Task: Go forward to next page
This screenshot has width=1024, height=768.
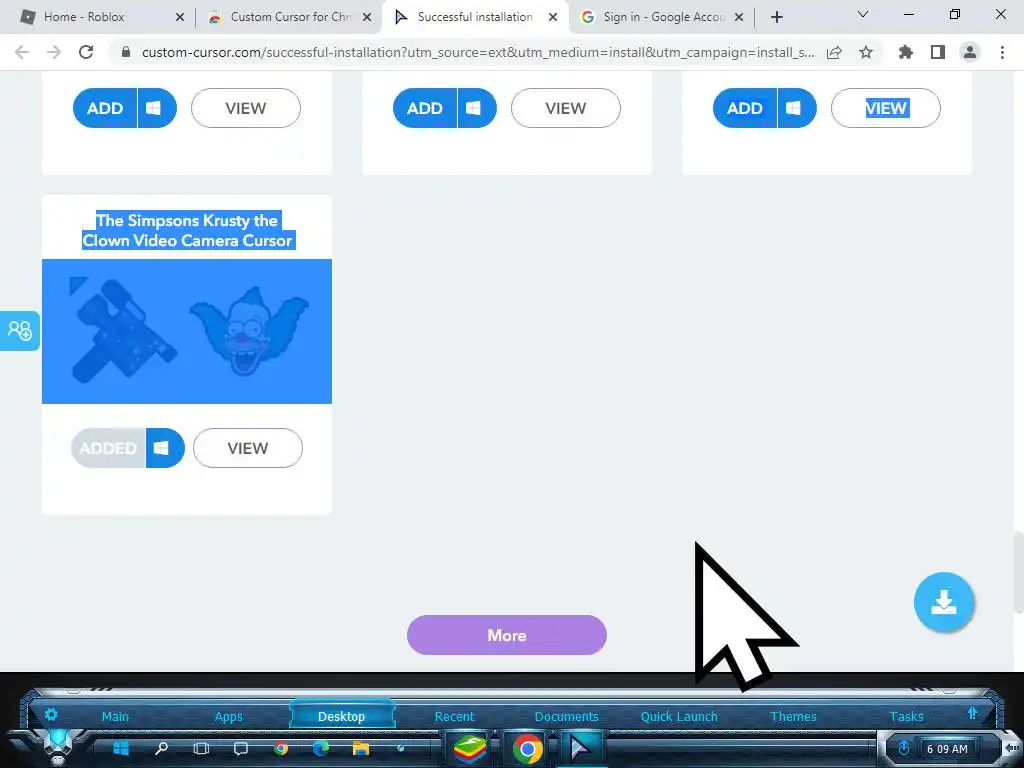Action: coord(54,52)
